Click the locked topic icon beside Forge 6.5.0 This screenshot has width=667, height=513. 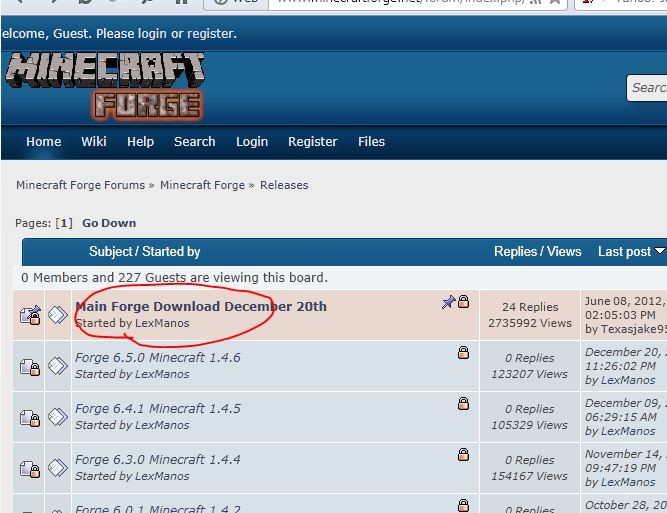click(x=30, y=366)
